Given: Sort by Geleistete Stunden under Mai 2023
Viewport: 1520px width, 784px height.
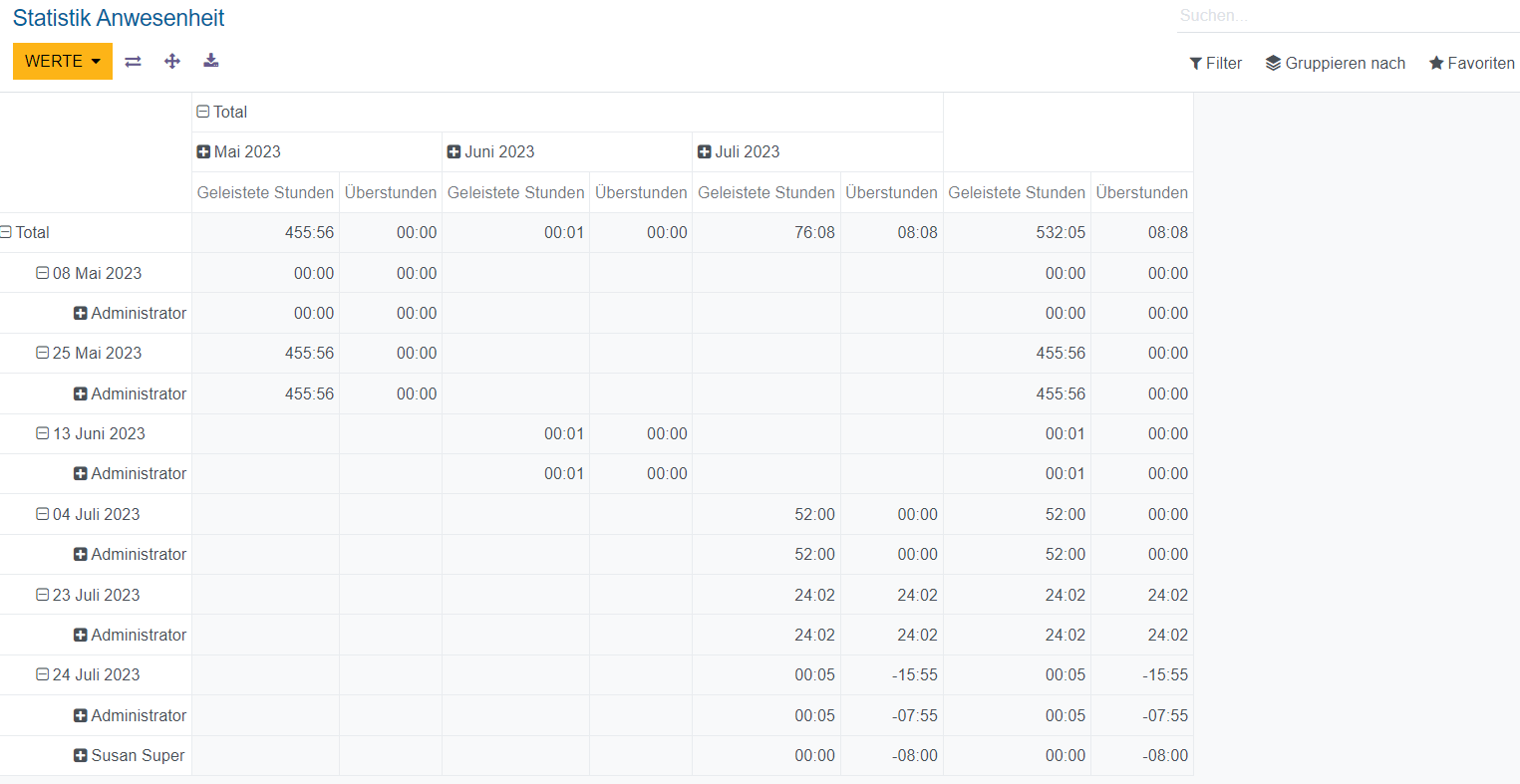Looking at the screenshot, I should click(x=265, y=193).
